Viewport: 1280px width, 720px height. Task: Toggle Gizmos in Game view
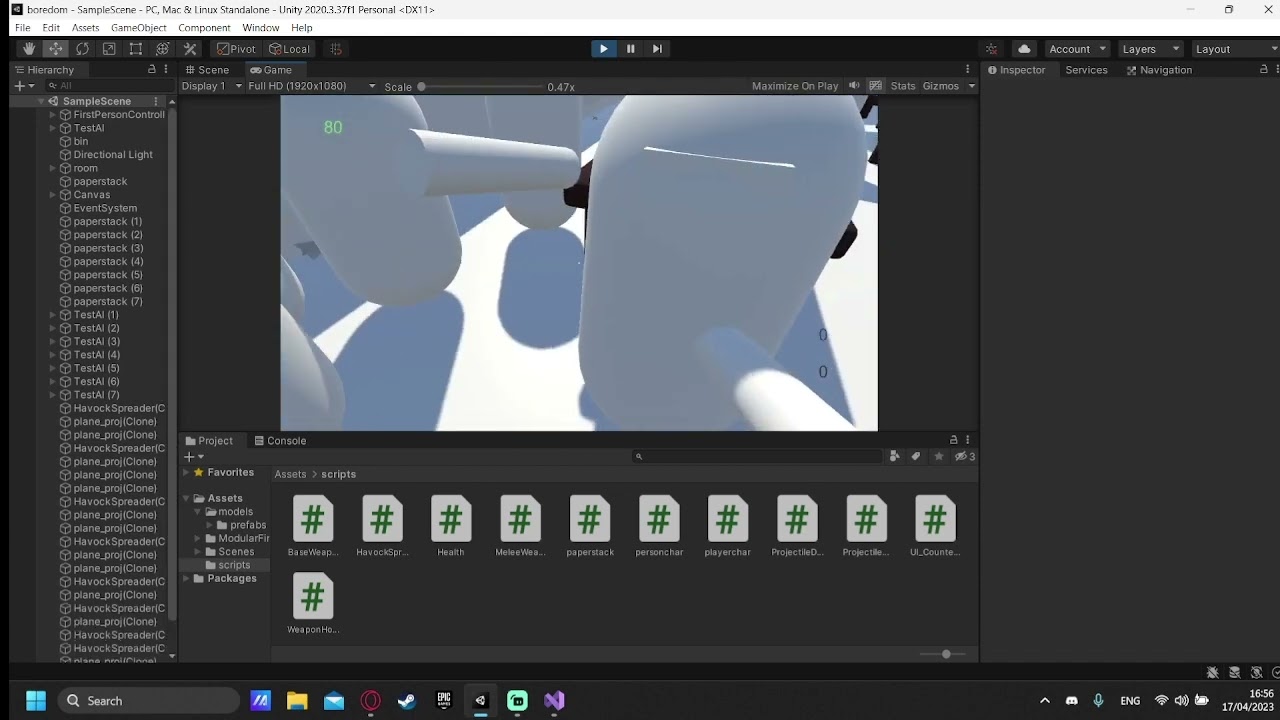(941, 86)
